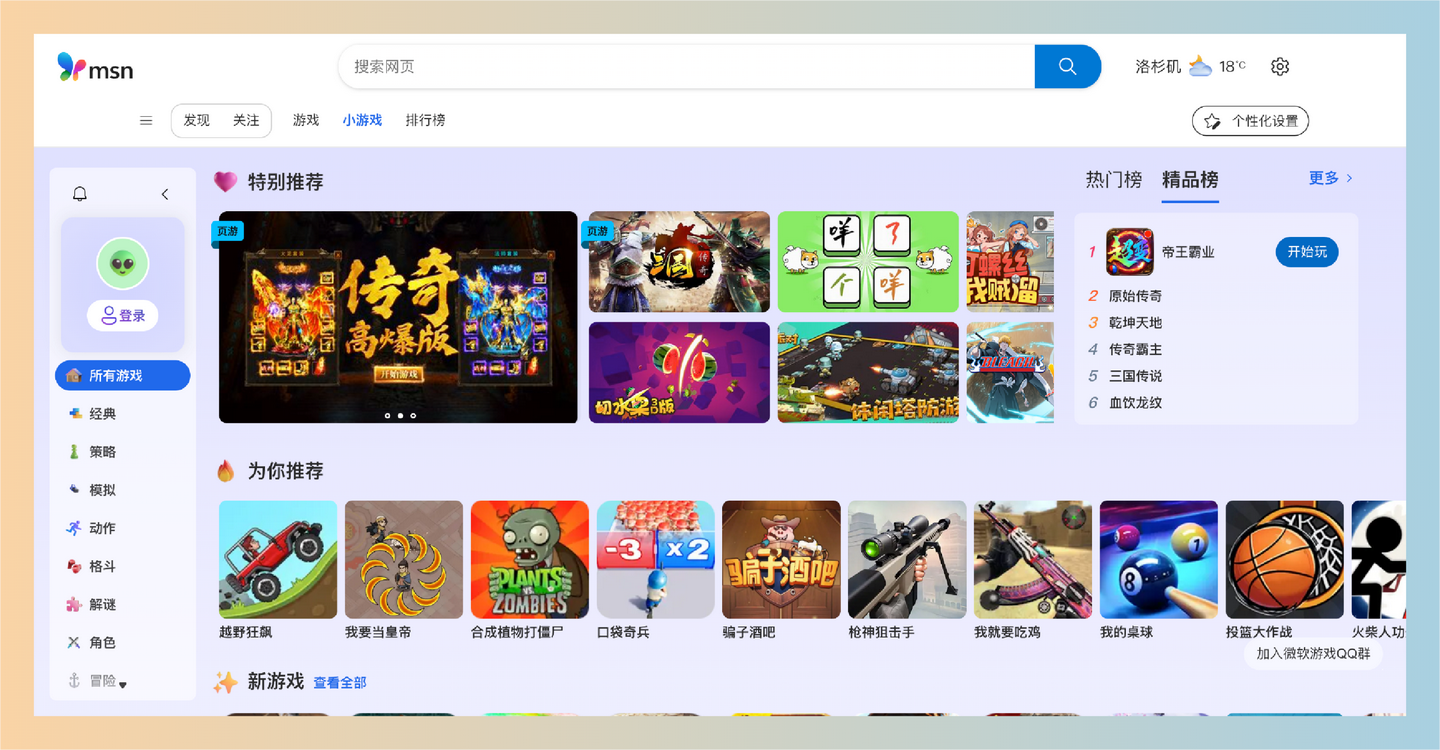
Task: Expand sidebar list with down arrow
Action: pos(123,685)
